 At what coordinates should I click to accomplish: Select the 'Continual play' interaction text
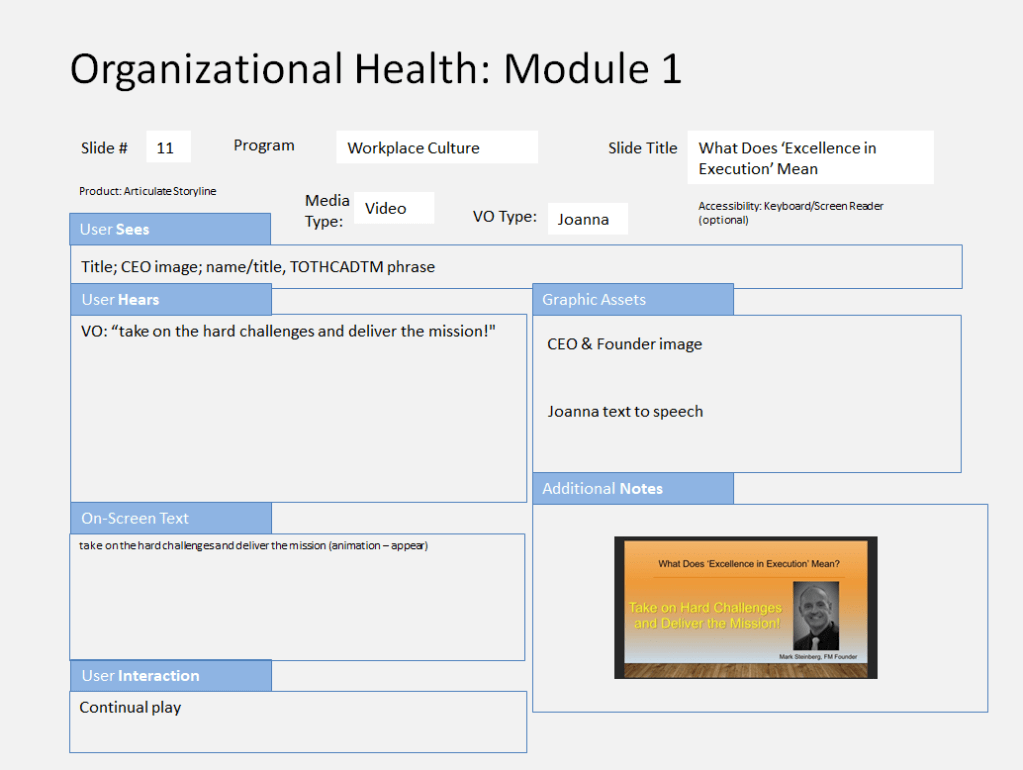(130, 707)
